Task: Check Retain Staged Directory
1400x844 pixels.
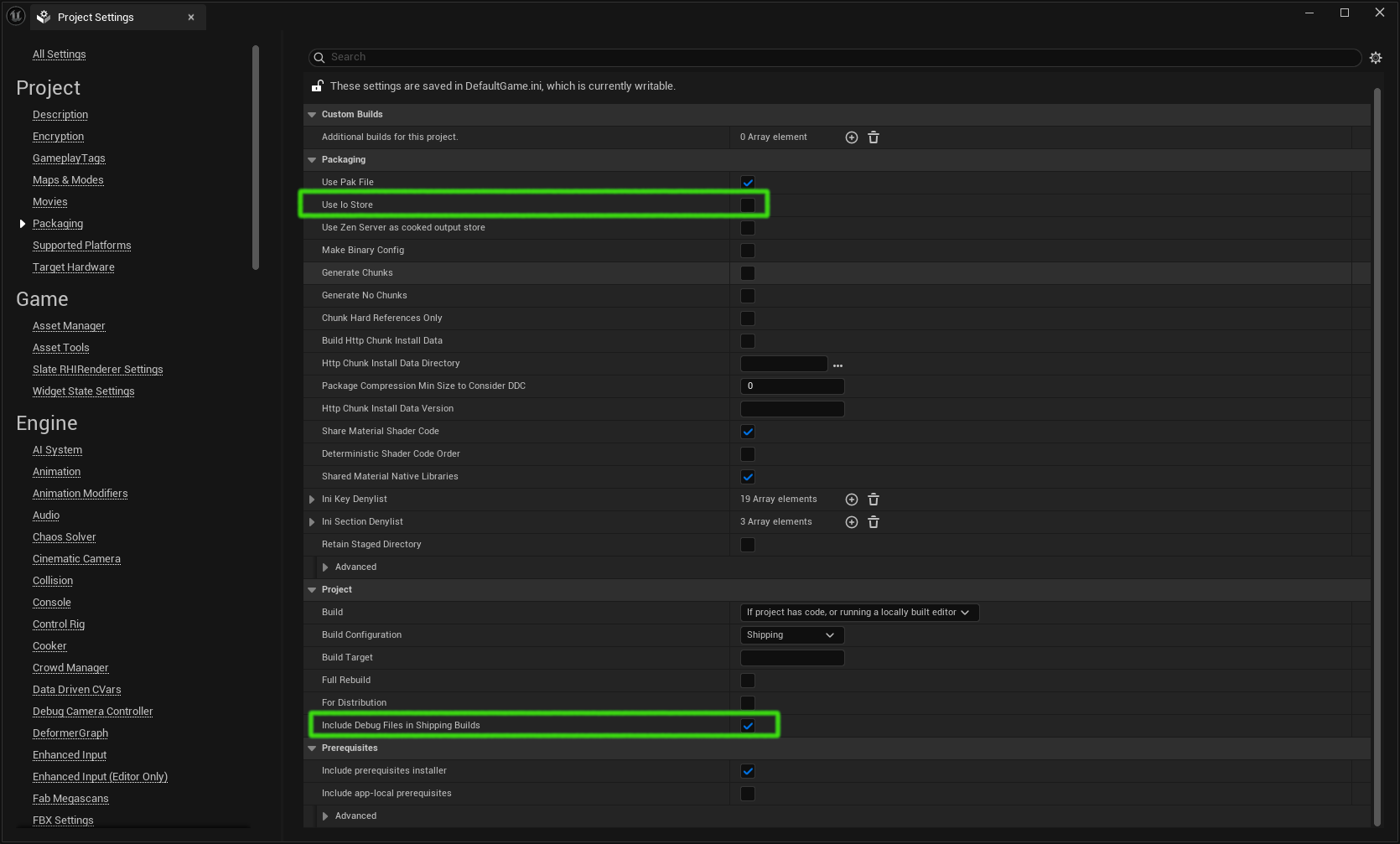Action: (748, 545)
